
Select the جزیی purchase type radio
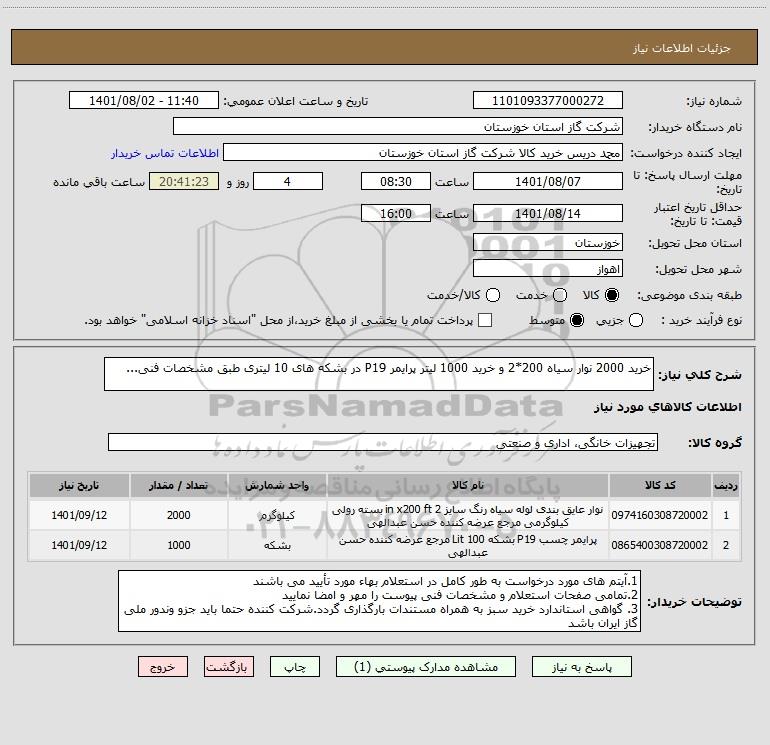pos(636,320)
